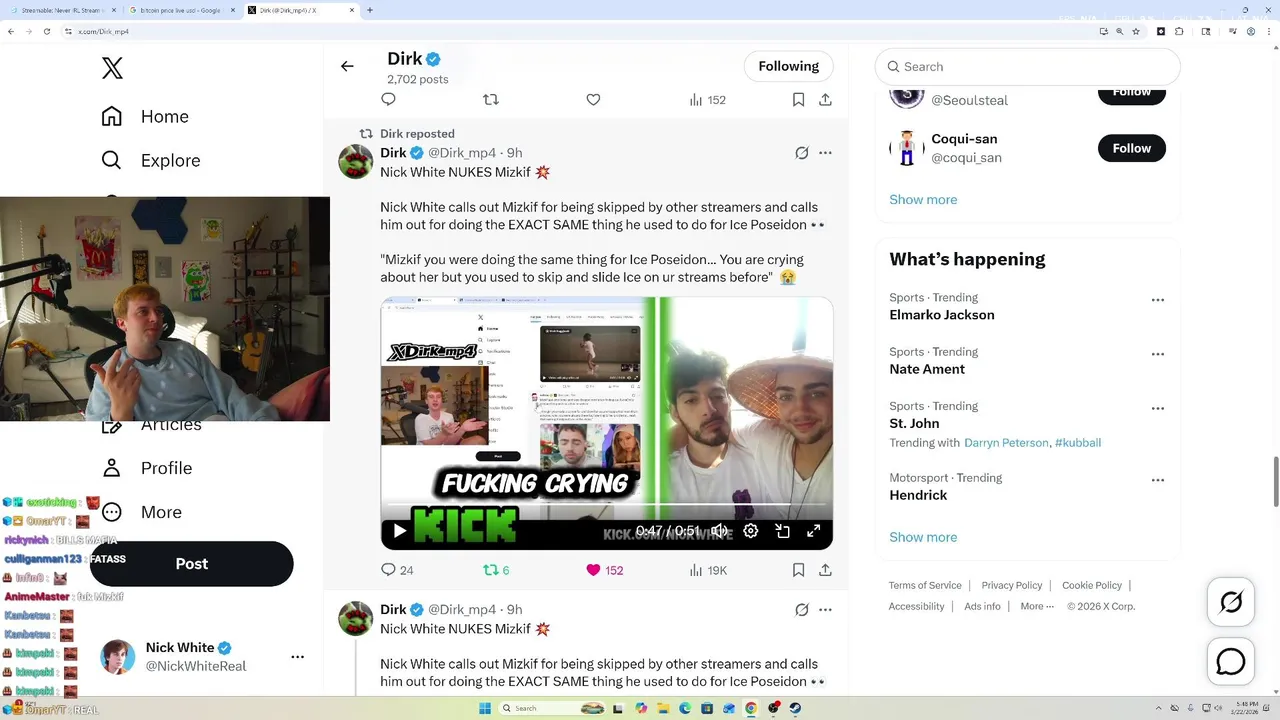Screen dimensions: 1280x720
Task: Open options for Hendrick trend
Action: coord(1158,480)
